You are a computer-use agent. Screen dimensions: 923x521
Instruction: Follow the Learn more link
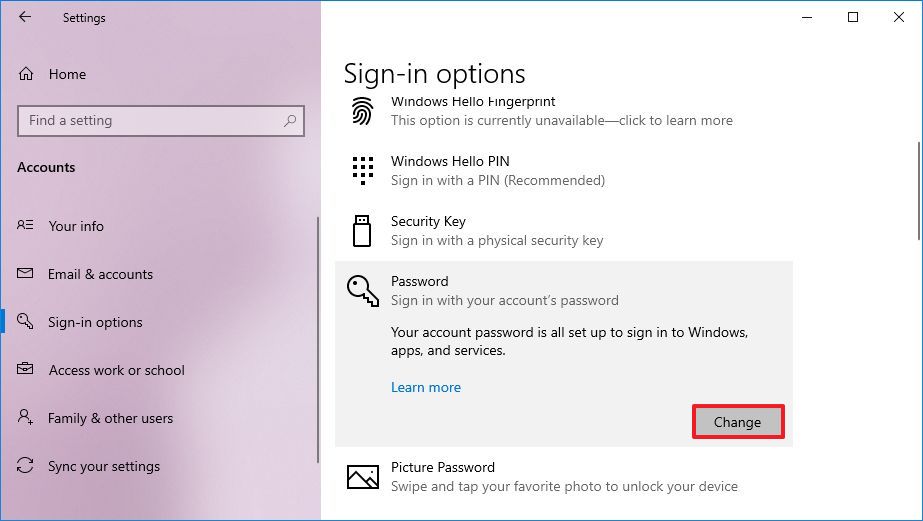tap(426, 387)
